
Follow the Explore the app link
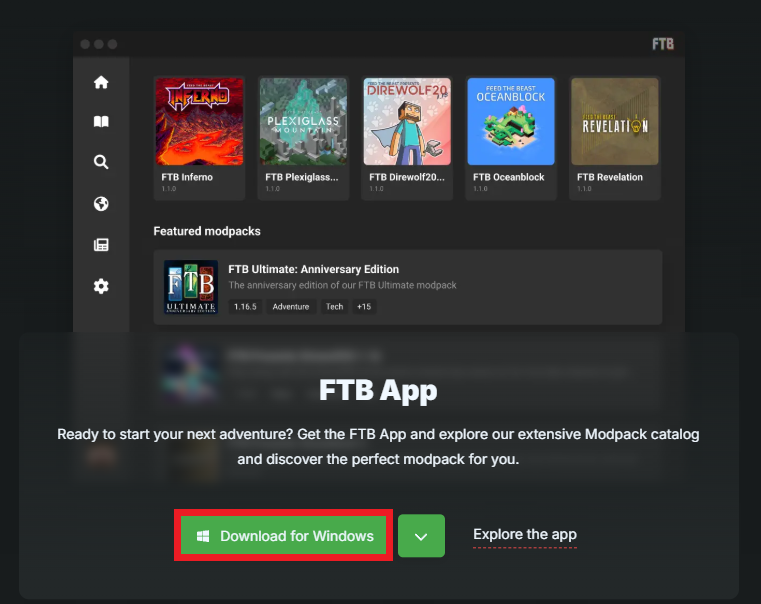[525, 534]
